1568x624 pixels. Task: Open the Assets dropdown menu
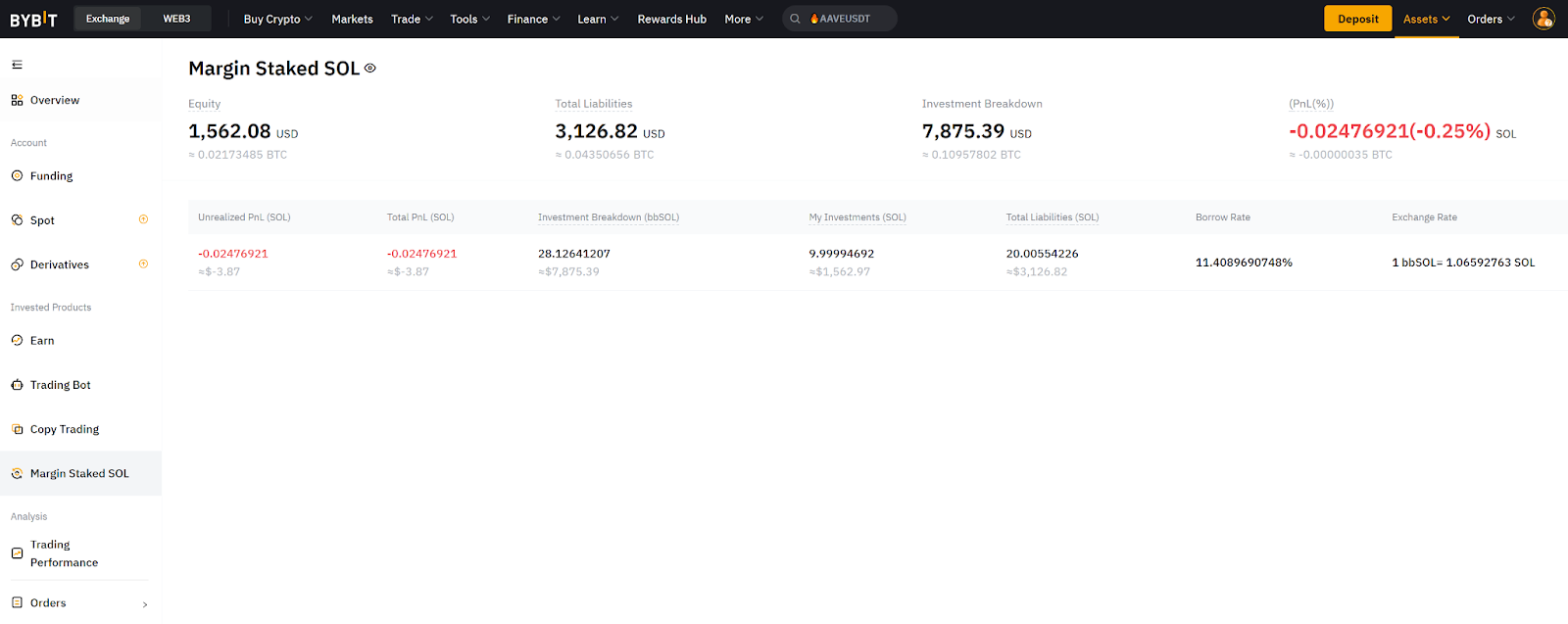[x=1426, y=19]
